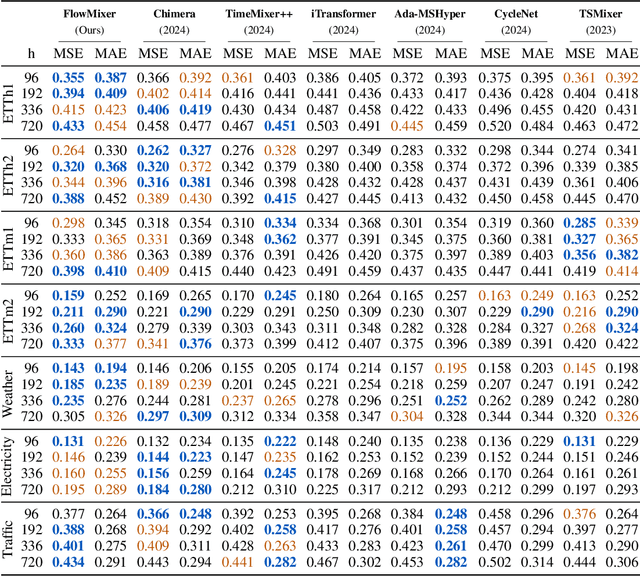Select the Traffic dataset row label
This screenshot has height=576, width=640.
8,538
